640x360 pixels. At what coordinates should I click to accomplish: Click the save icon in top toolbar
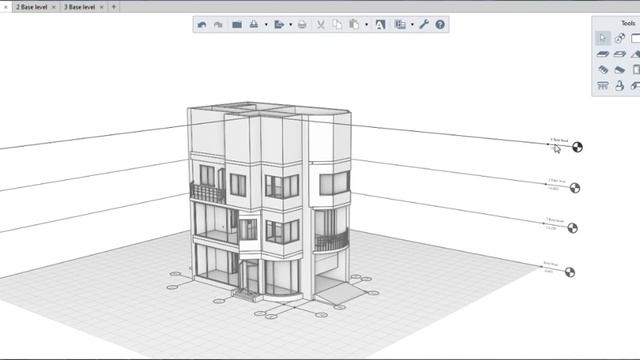click(254, 24)
